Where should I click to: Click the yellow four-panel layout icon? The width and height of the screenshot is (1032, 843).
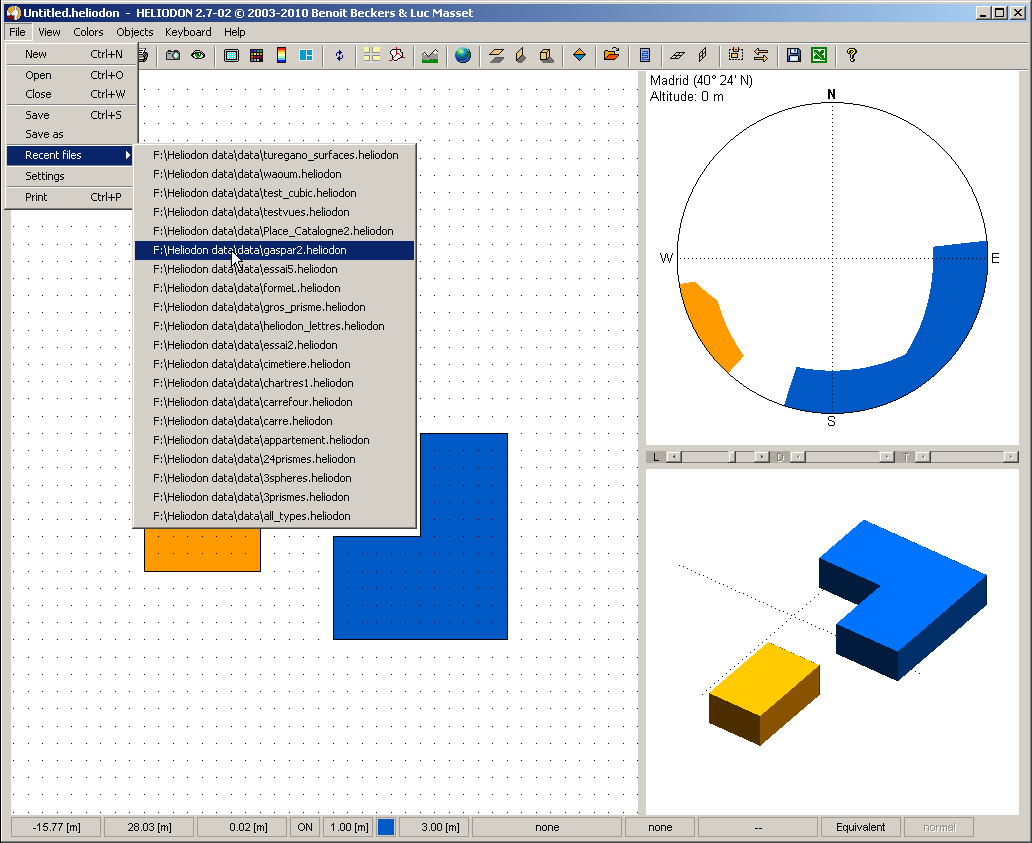tap(372, 55)
